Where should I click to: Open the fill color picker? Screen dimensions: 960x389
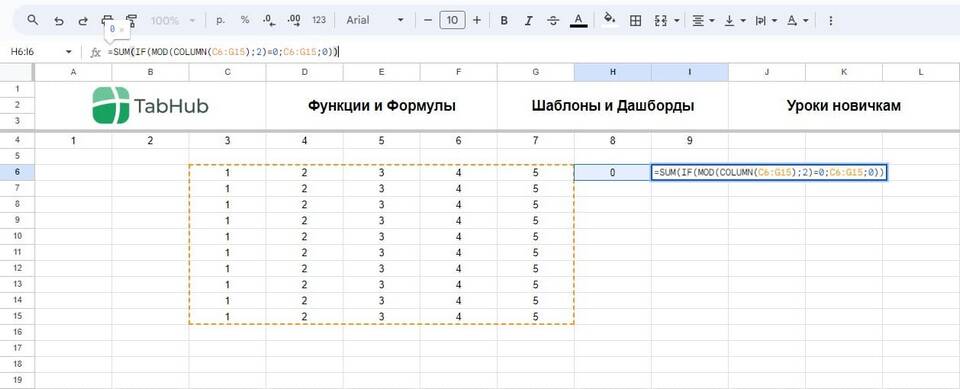point(609,20)
